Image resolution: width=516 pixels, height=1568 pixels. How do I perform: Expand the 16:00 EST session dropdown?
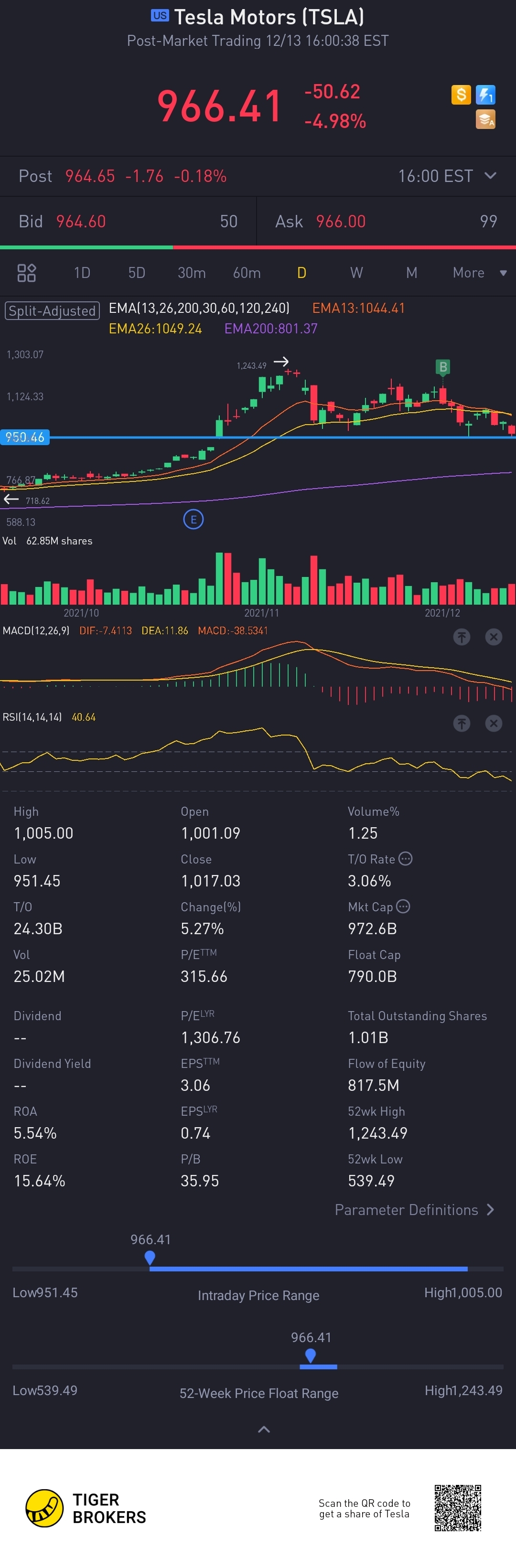point(448,176)
